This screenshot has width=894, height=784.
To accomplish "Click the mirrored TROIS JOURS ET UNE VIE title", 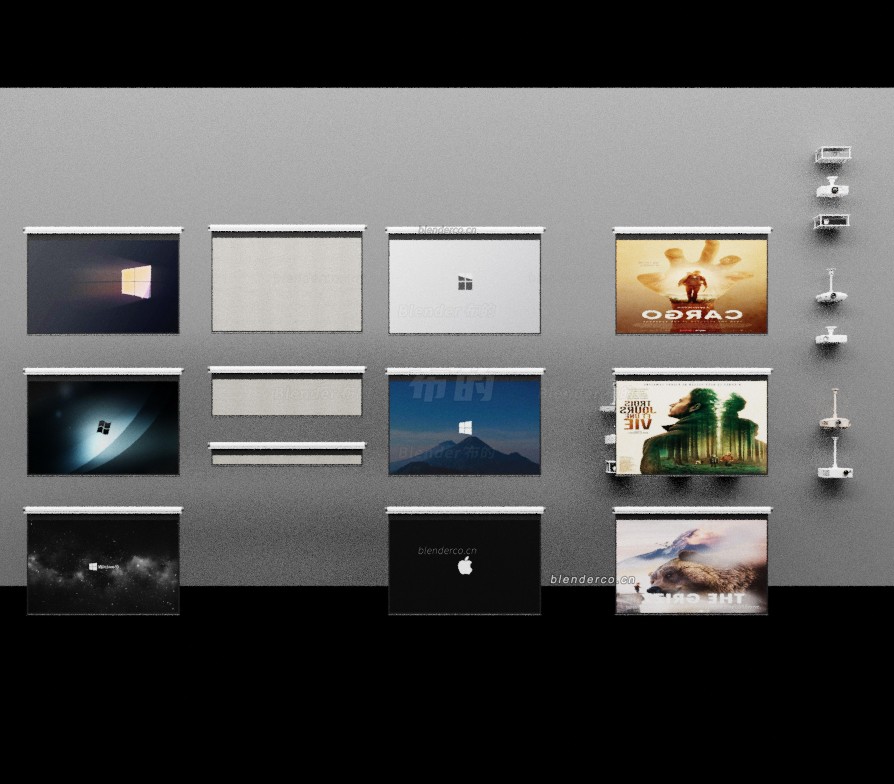I will point(637,415).
